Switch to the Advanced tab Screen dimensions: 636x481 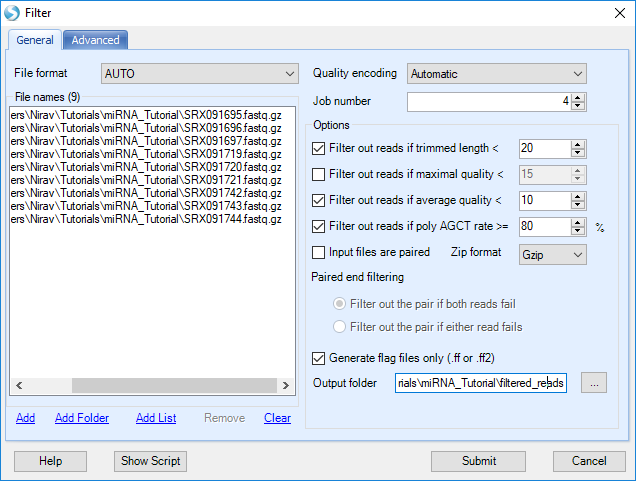(95, 40)
